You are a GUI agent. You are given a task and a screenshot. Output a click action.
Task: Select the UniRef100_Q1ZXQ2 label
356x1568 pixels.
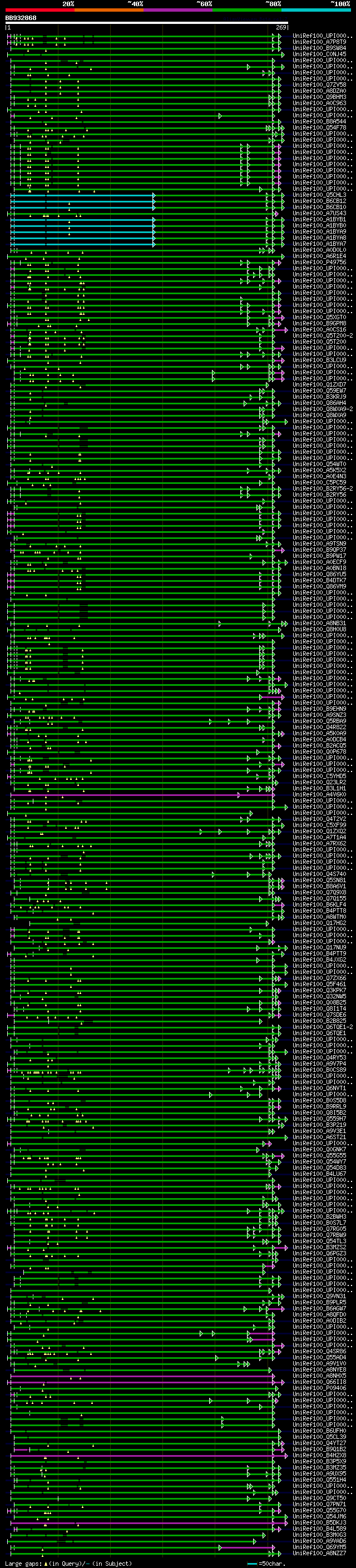click(319, 831)
